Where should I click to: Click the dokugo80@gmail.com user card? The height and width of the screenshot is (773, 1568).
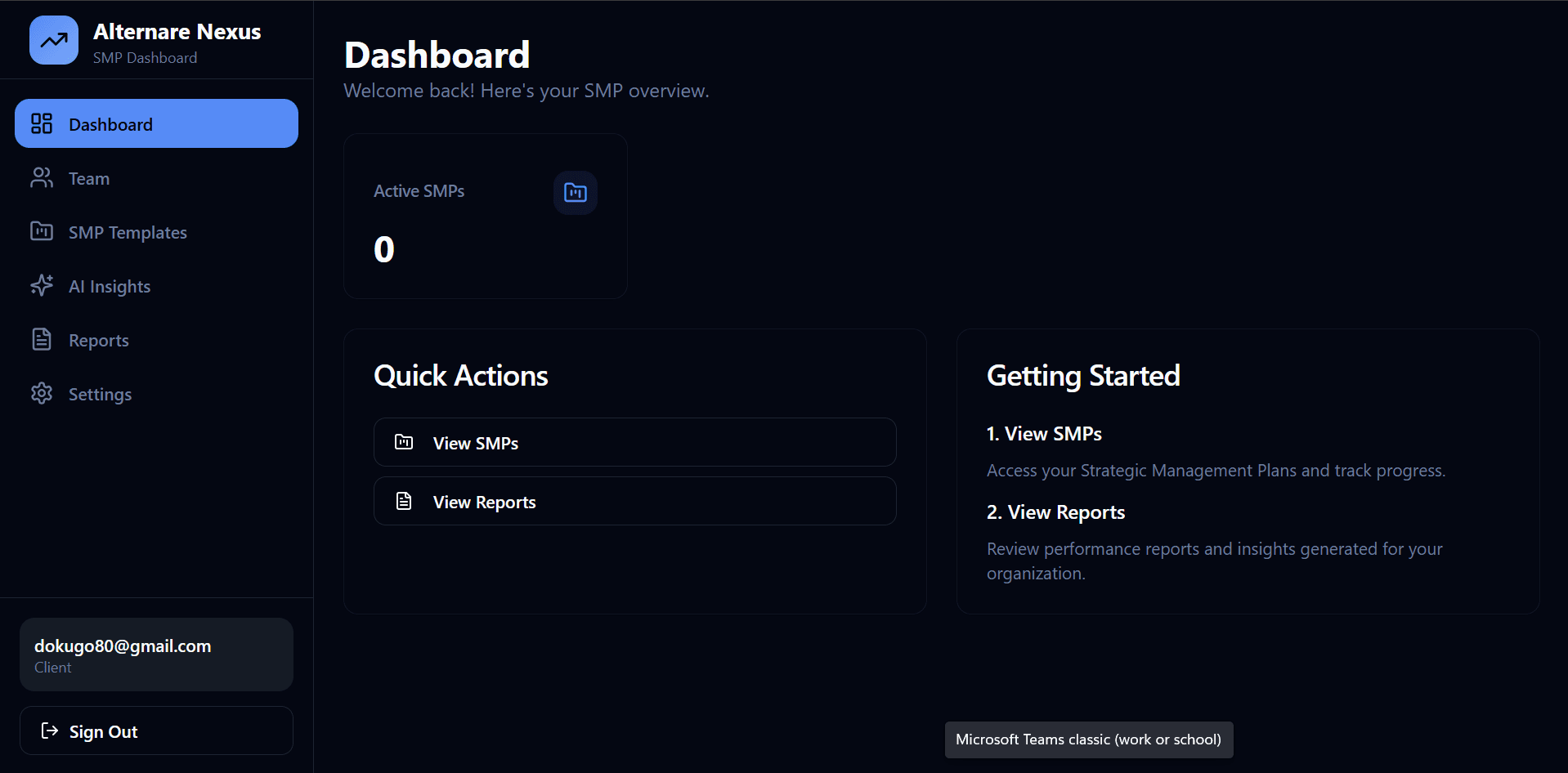pos(155,654)
